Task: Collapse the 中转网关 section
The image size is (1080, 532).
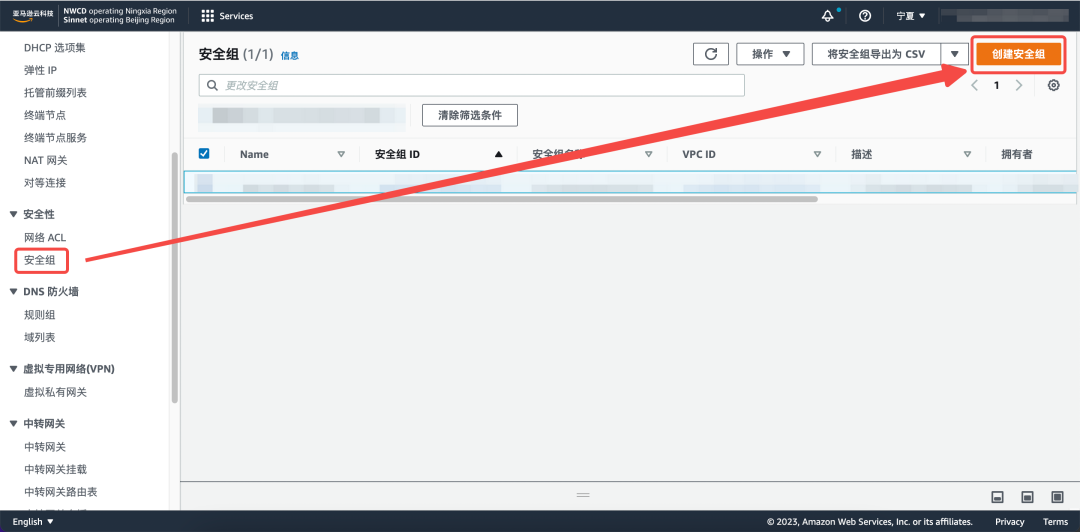Action: [13, 424]
